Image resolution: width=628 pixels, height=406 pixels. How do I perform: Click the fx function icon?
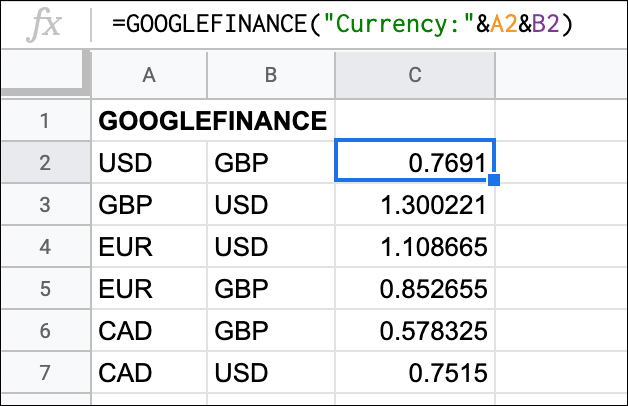(x=46, y=25)
